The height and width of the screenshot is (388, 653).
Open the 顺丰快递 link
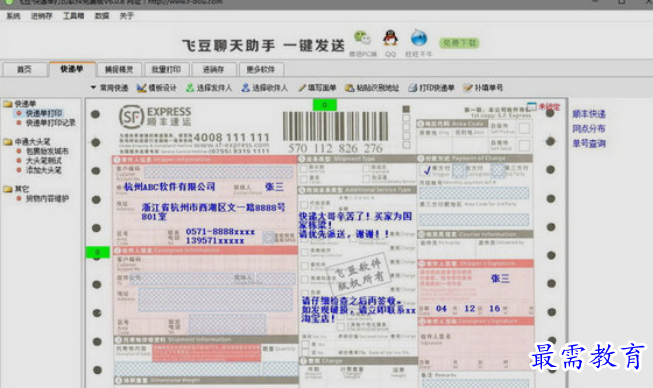click(x=588, y=114)
